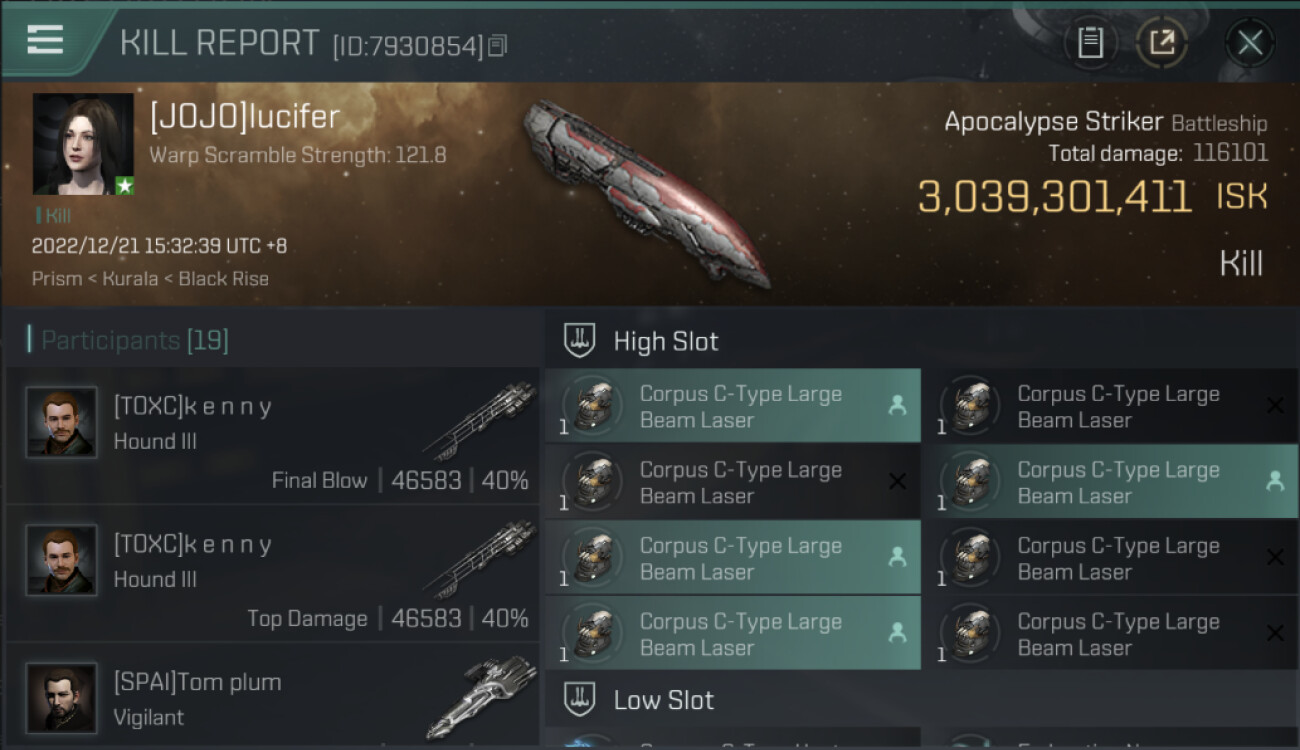Click the person icon on the second right laser
This screenshot has width=1300, height=750.
[x=1275, y=481]
